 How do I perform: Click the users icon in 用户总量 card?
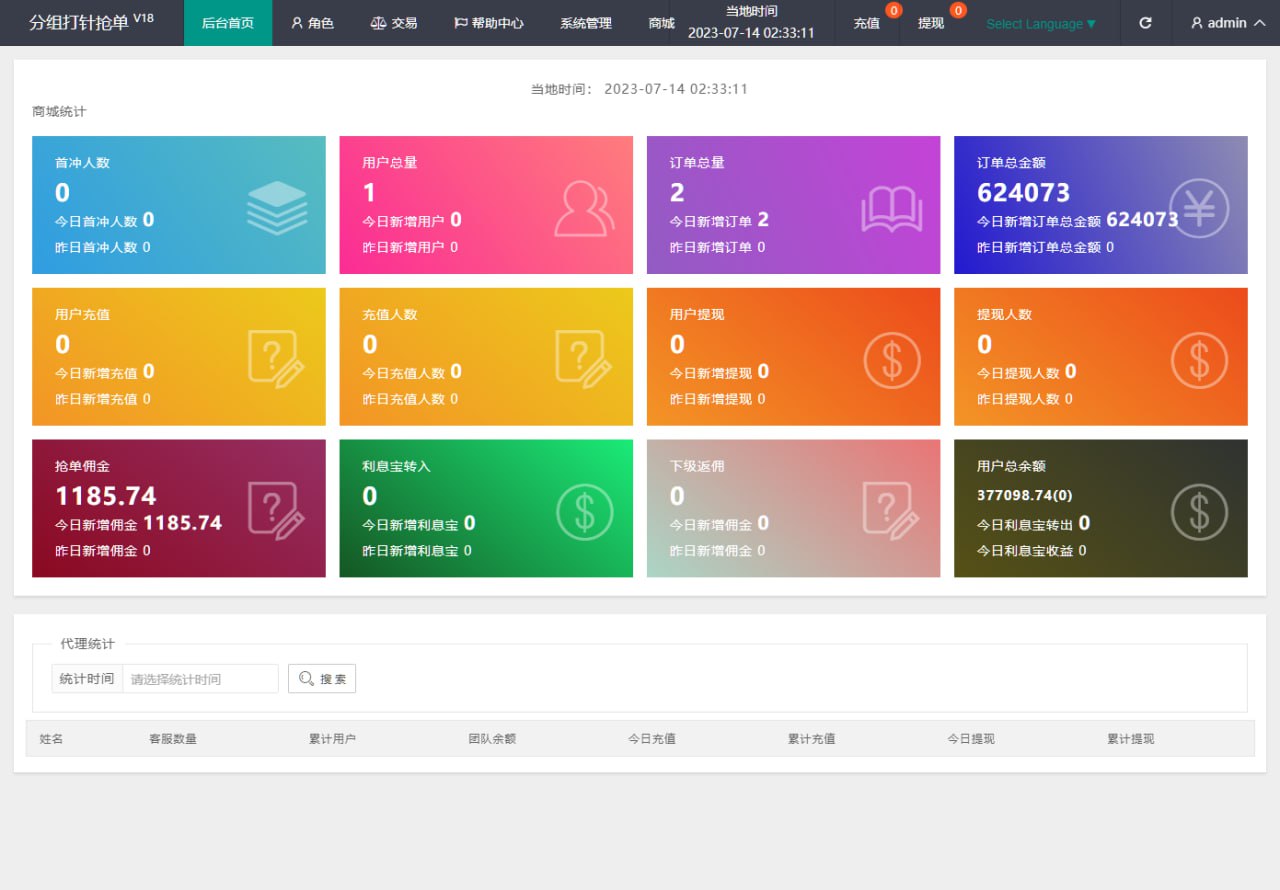[x=584, y=208]
